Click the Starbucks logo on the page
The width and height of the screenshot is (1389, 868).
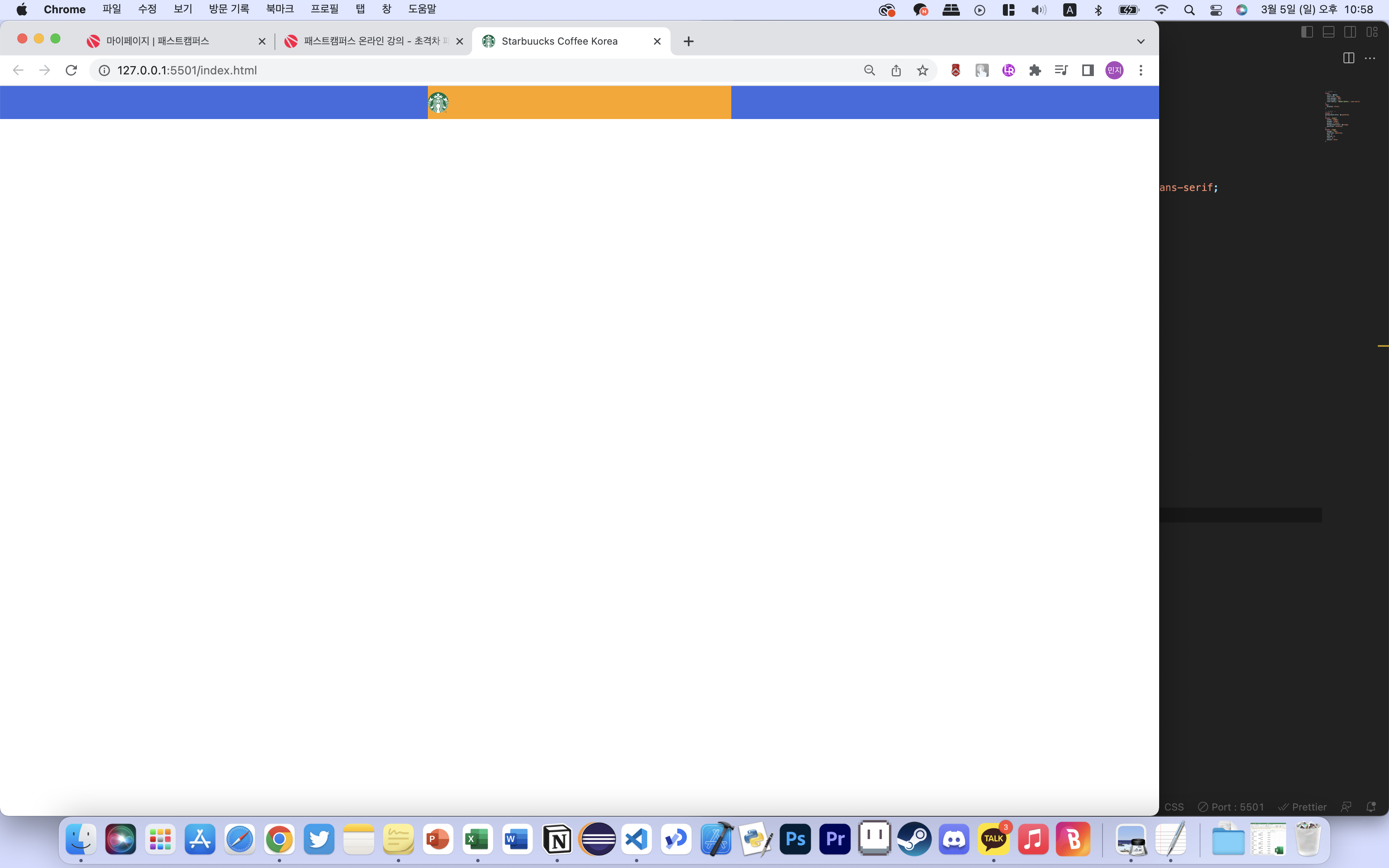click(438, 103)
